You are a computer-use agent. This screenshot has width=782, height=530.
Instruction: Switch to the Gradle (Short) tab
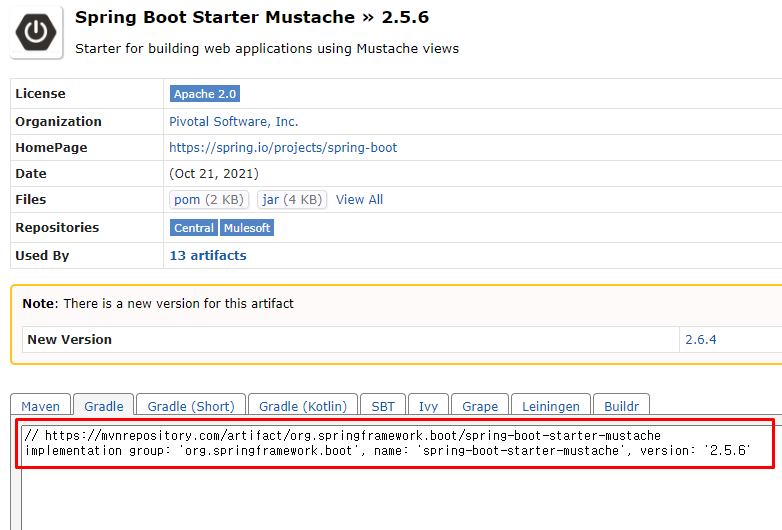(191, 406)
